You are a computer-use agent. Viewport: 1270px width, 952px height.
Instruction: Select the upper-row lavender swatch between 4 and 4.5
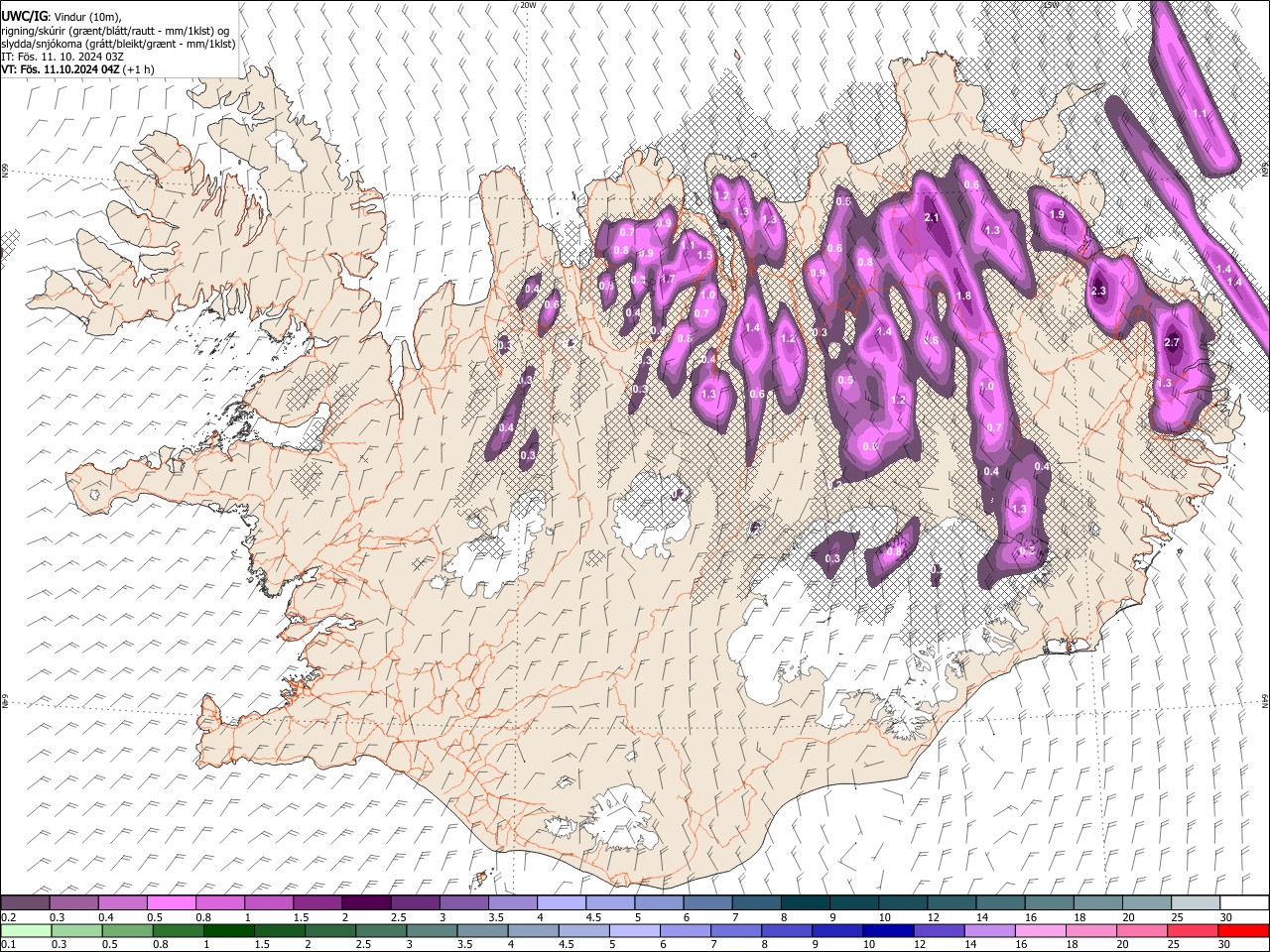(x=560, y=902)
